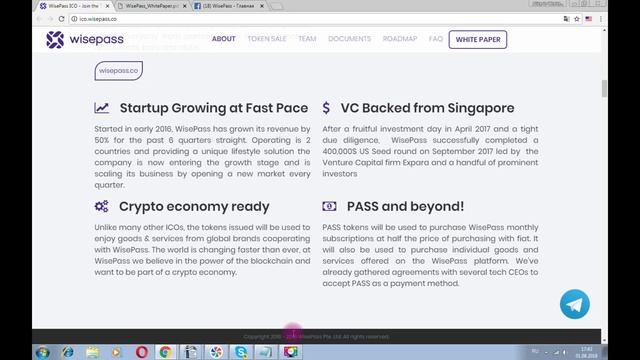
Task: Click the WHITE PAPER button
Action: pyautogui.click(x=478, y=40)
